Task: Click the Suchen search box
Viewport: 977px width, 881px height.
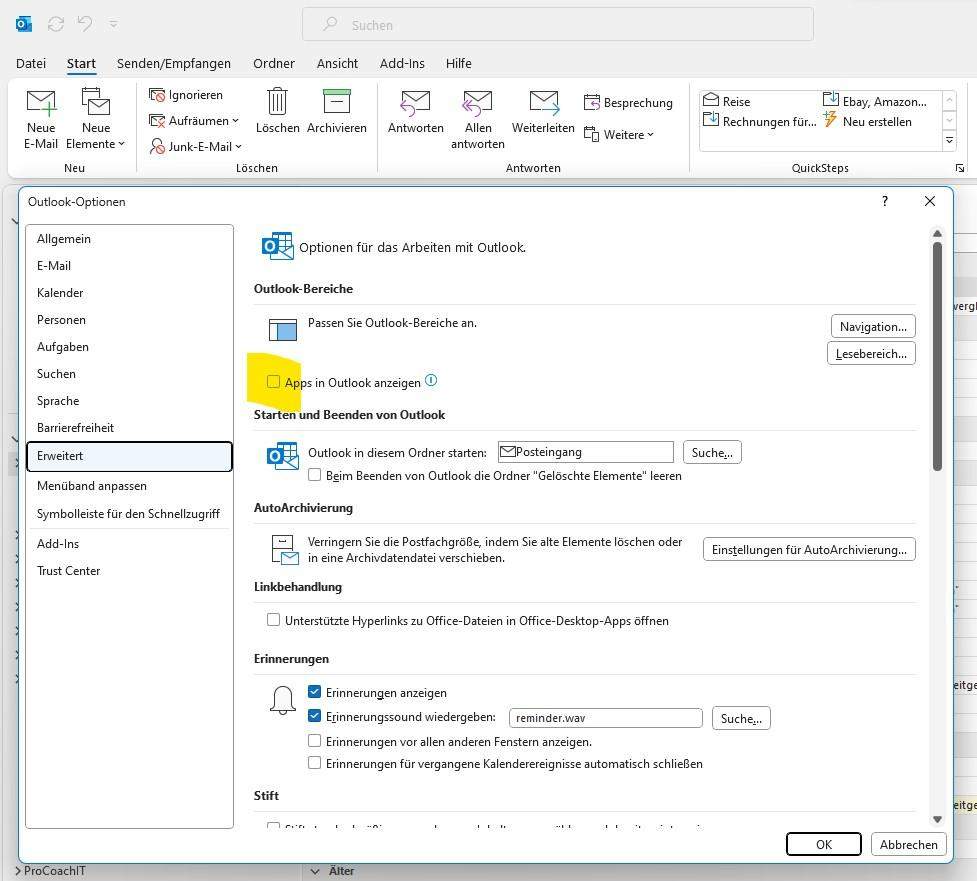Action: click(558, 25)
